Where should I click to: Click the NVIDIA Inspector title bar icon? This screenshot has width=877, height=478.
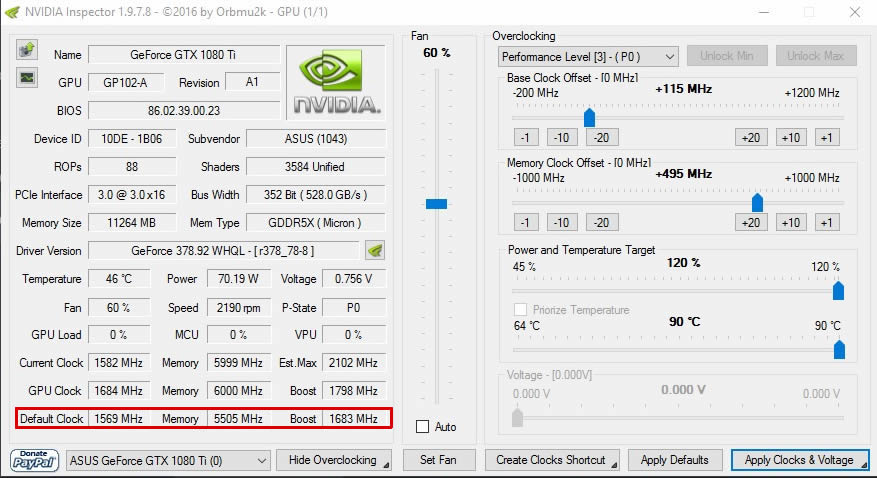pyautogui.click(x=12, y=12)
